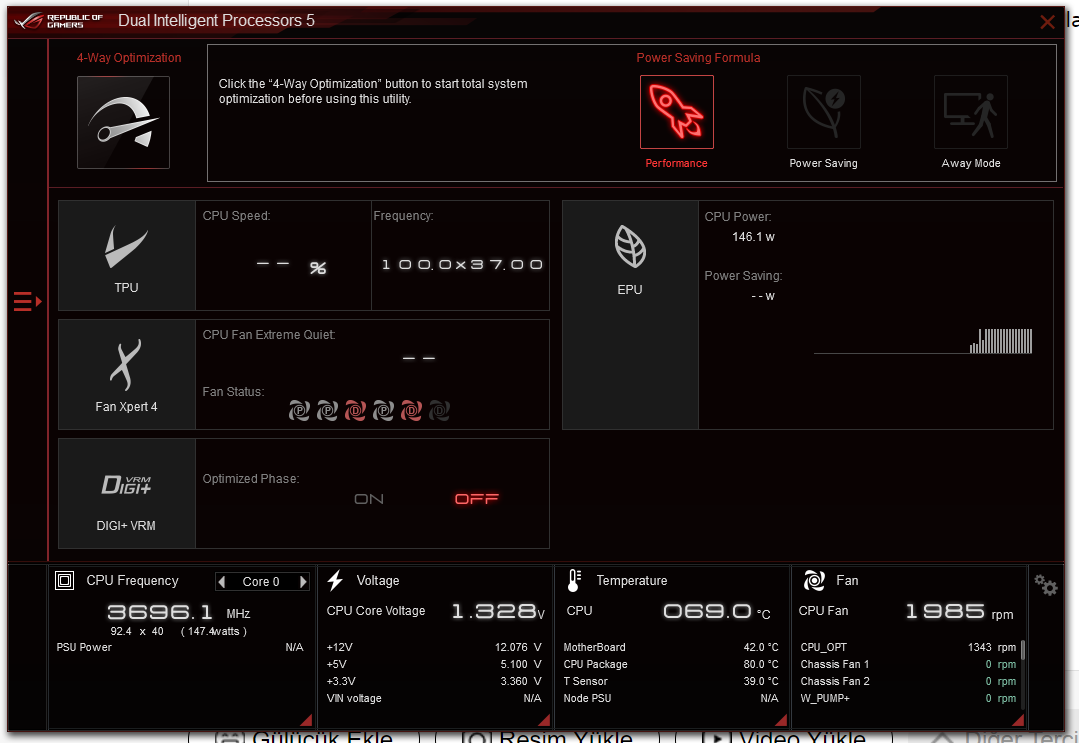Open the EPU panel
Viewport: 1079px width, 743px height.
pyautogui.click(x=630, y=315)
